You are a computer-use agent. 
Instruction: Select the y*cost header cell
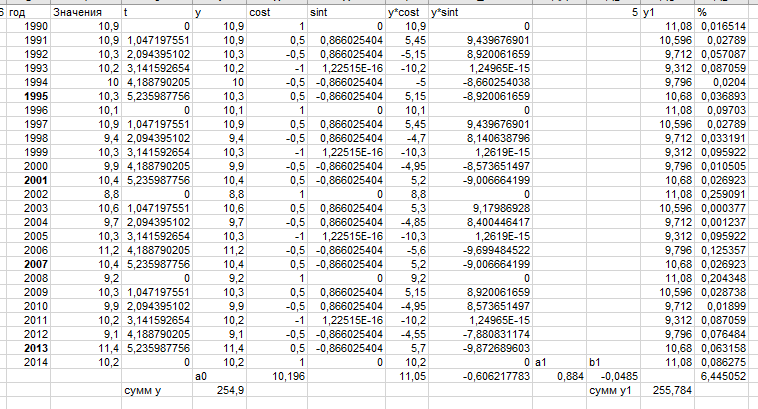[407, 12]
